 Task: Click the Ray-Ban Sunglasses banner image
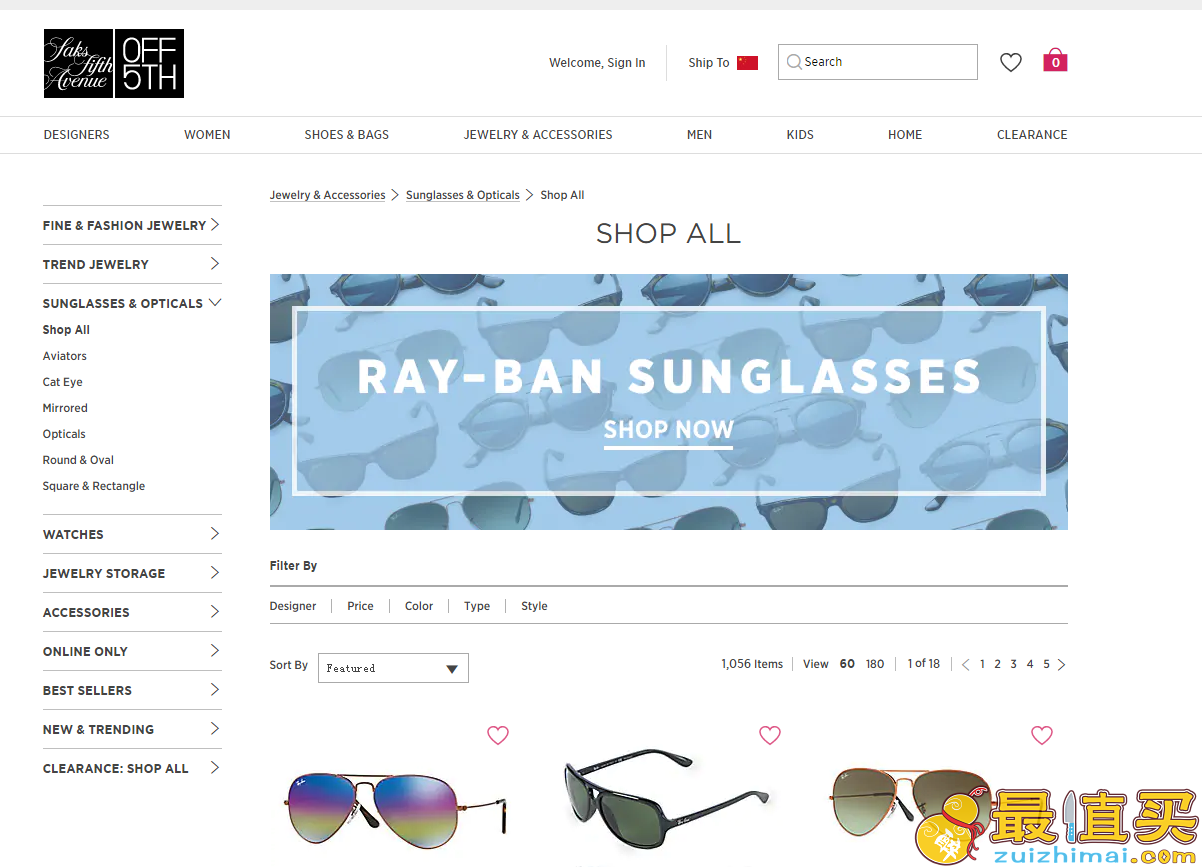point(668,402)
